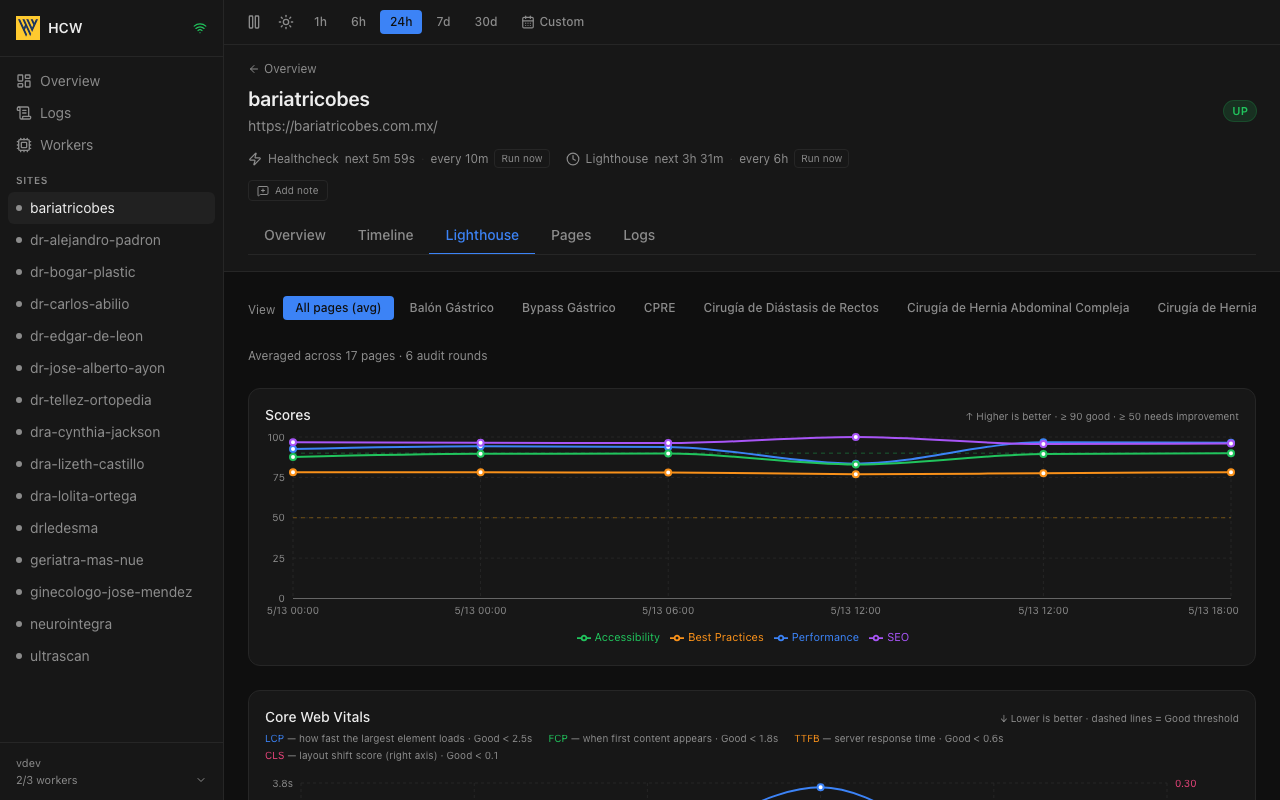Run the Lighthouse audit now
This screenshot has width=1280, height=800.
[822, 159]
